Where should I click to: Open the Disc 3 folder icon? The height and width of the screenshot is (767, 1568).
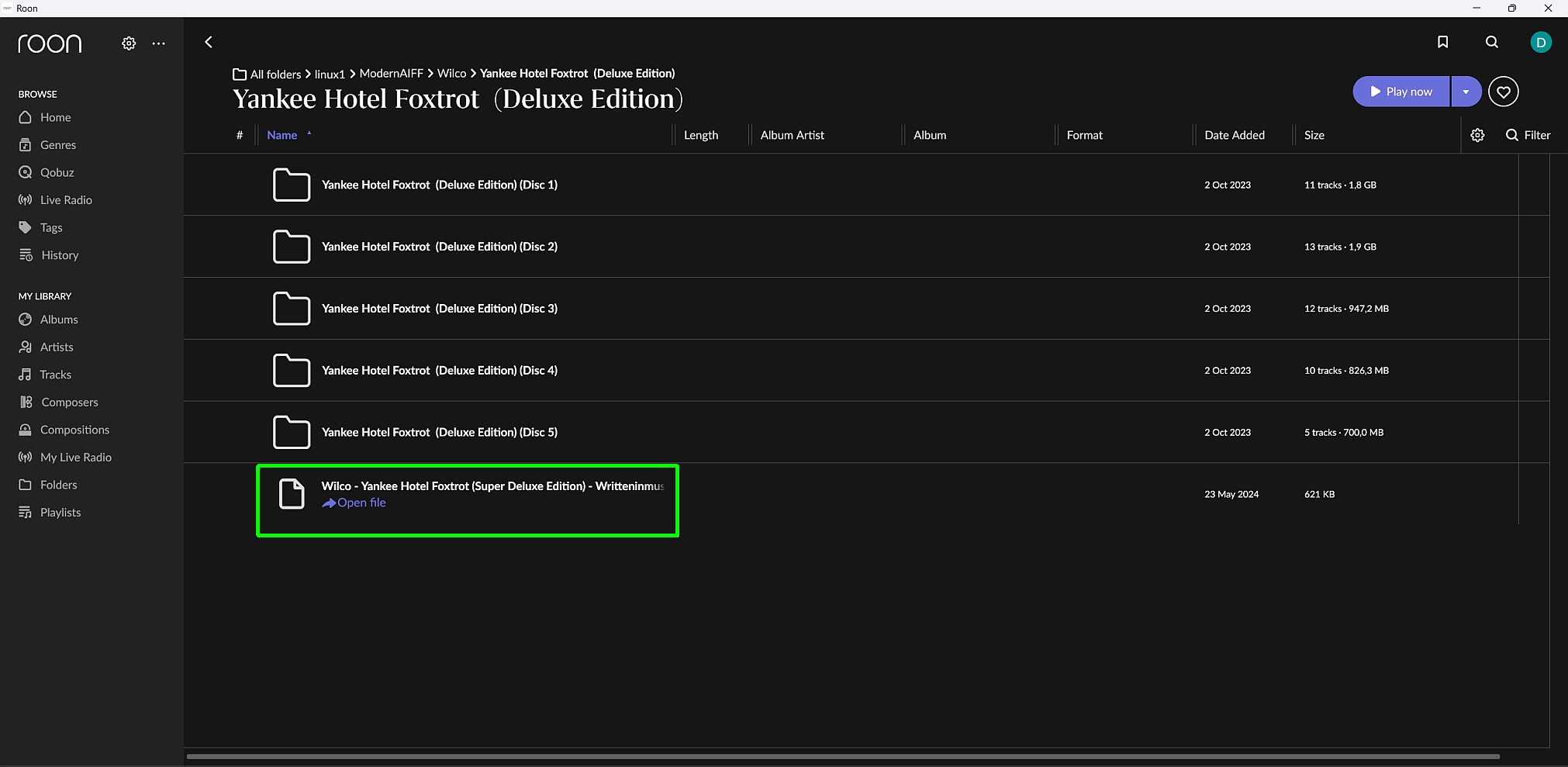point(292,309)
